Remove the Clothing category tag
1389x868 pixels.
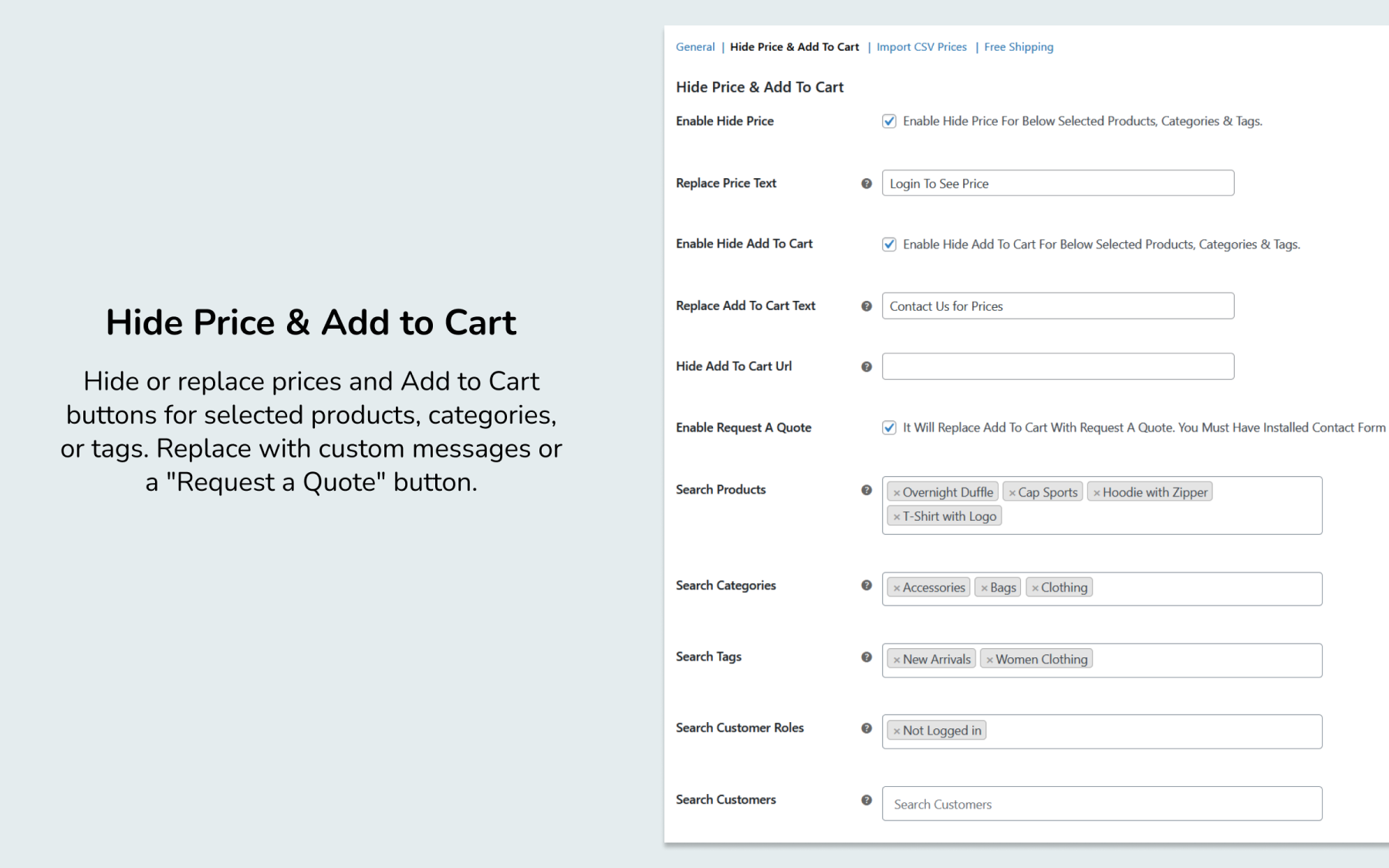[x=1036, y=588]
